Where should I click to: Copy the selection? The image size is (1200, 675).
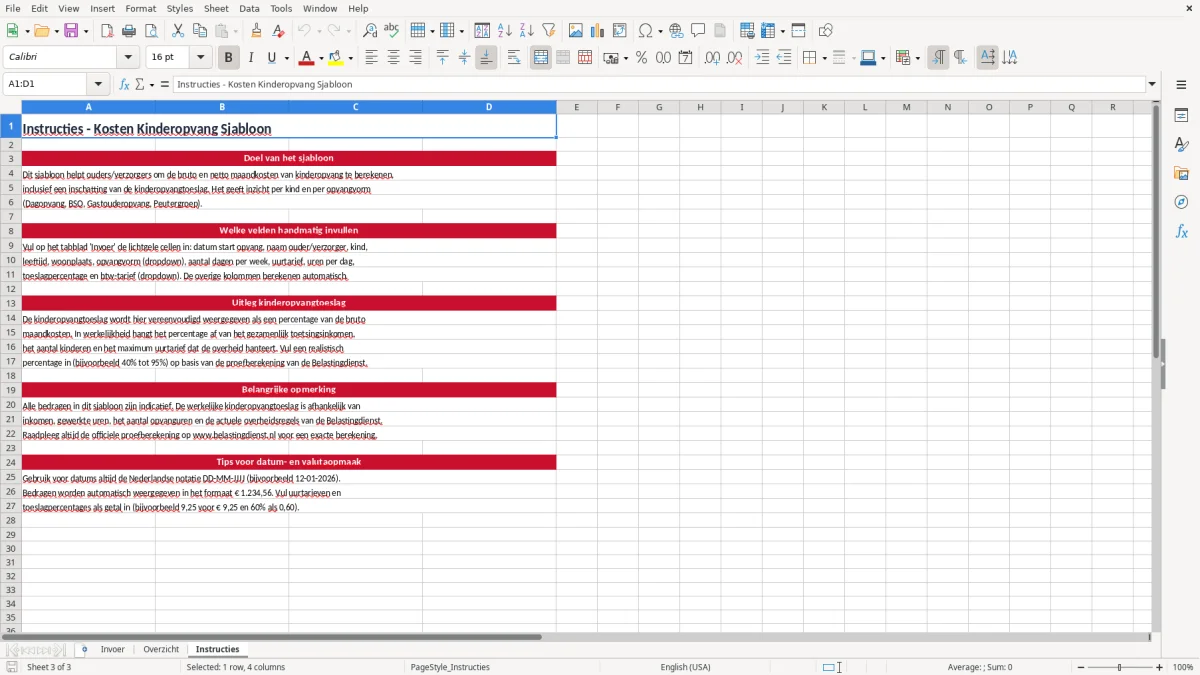[x=200, y=31]
